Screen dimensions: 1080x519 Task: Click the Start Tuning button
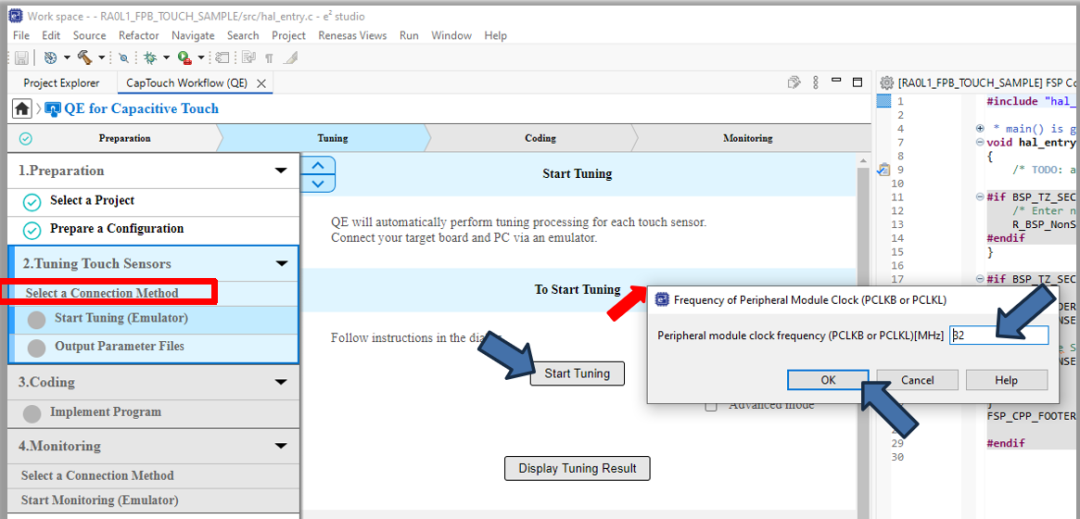(x=577, y=374)
